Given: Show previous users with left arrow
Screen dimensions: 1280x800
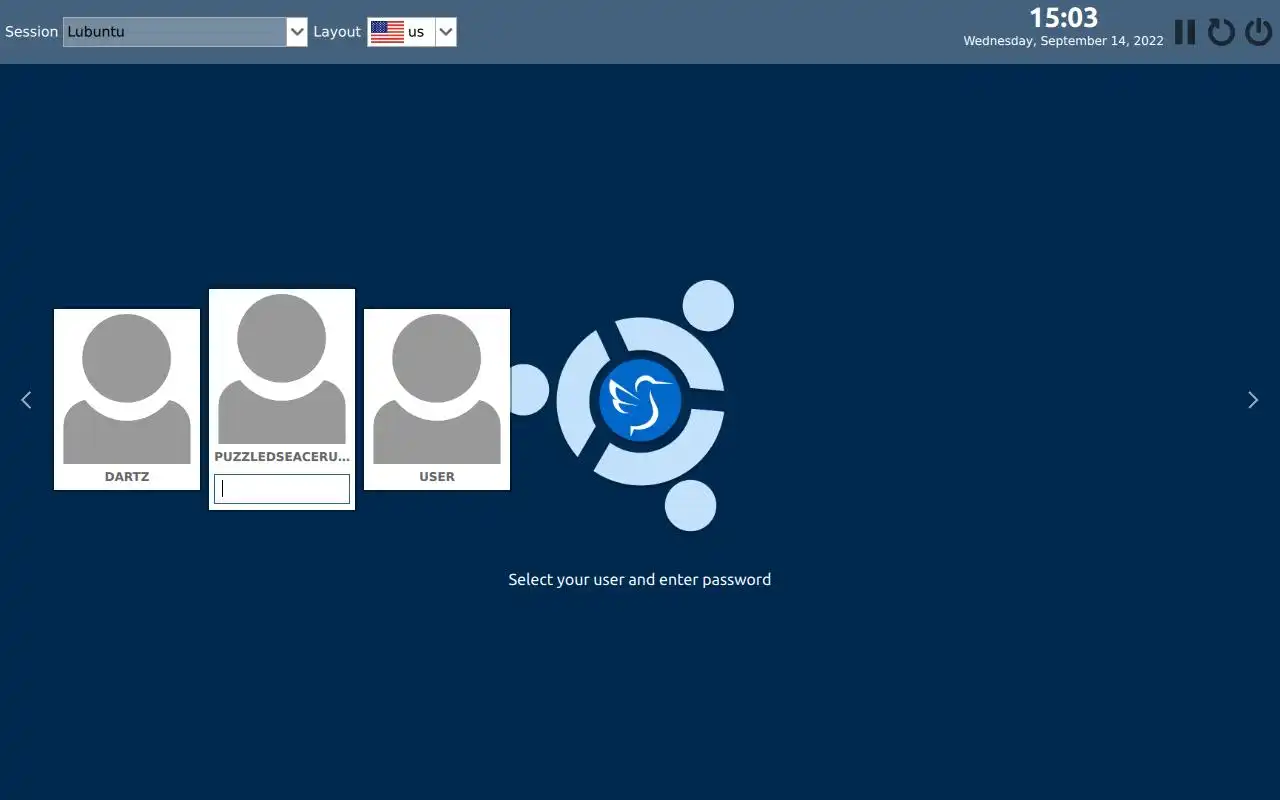Looking at the screenshot, I should pos(26,400).
